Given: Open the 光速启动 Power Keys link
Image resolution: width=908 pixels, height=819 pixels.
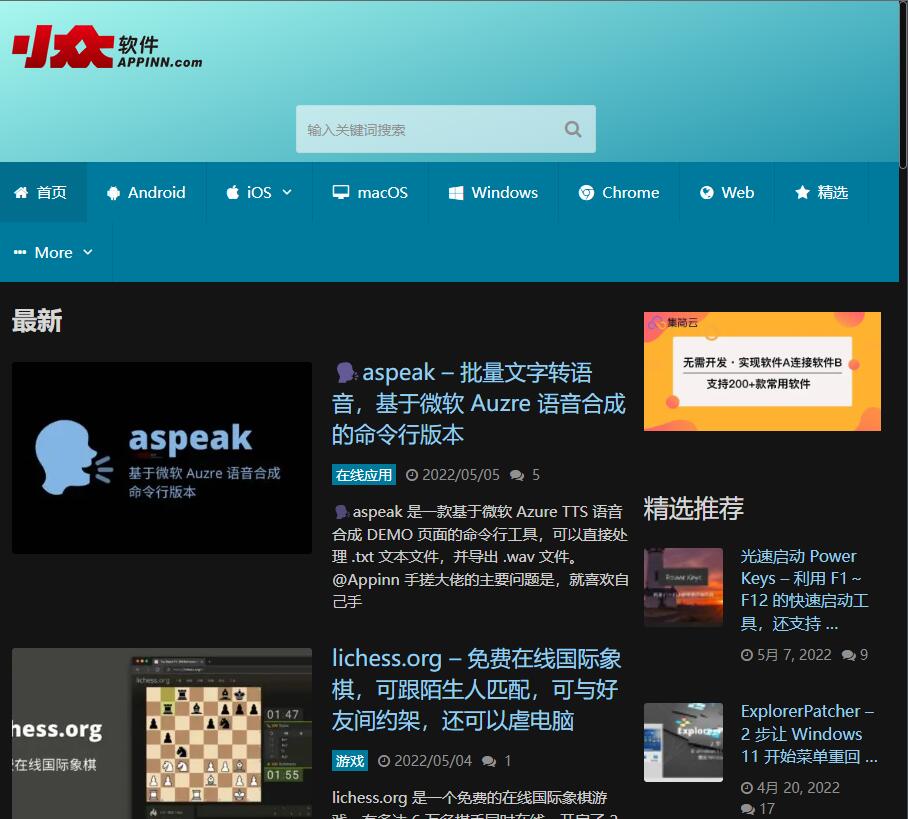Looking at the screenshot, I should point(804,590).
